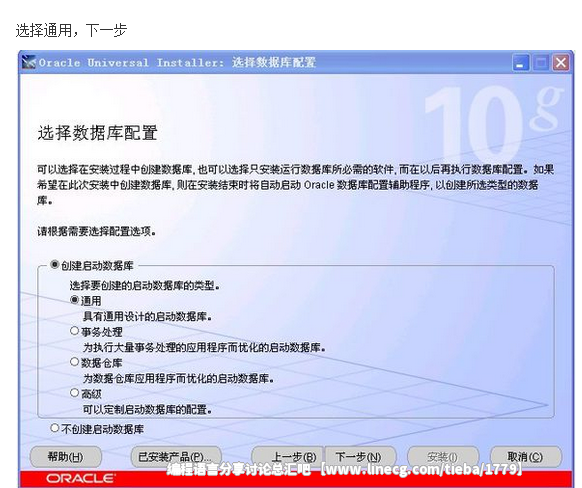Click the 安装(I) button
This screenshot has width=582, height=488.
443,457
